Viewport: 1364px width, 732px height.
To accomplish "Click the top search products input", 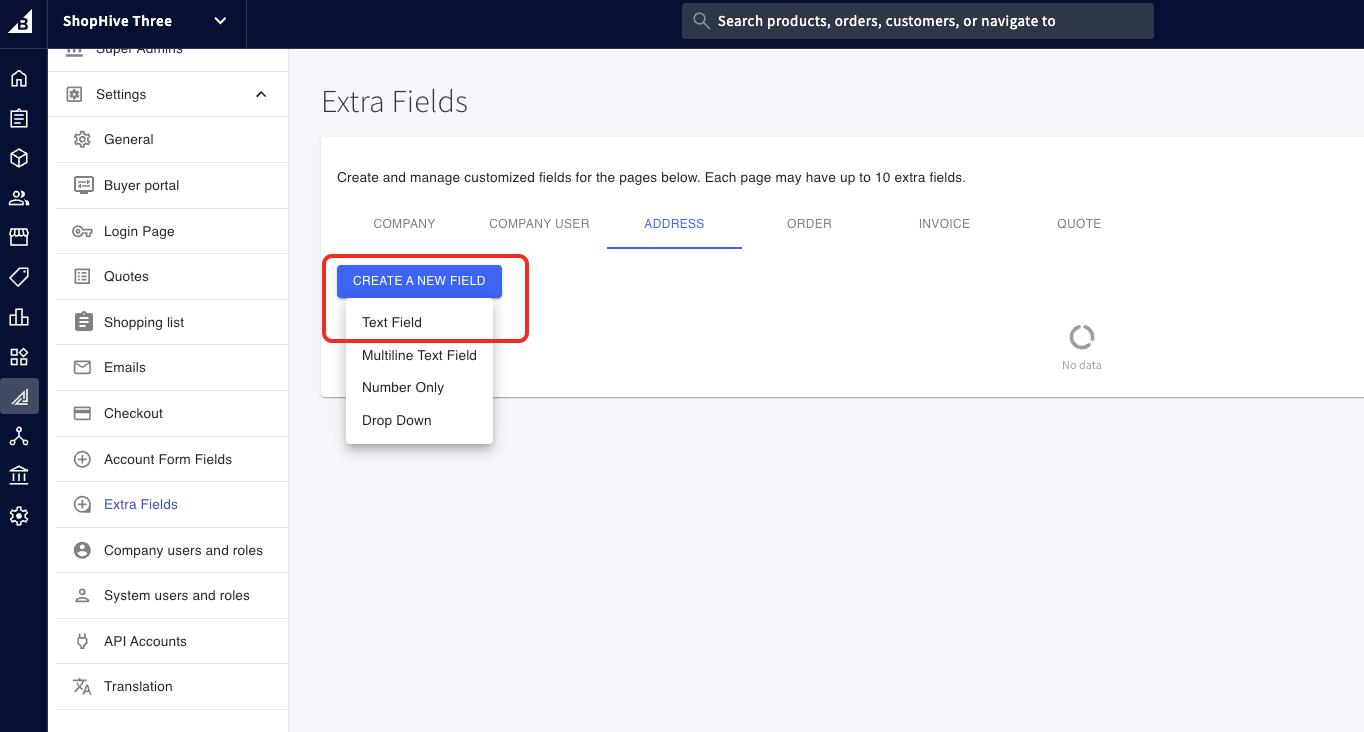I will click(x=917, y=21).
